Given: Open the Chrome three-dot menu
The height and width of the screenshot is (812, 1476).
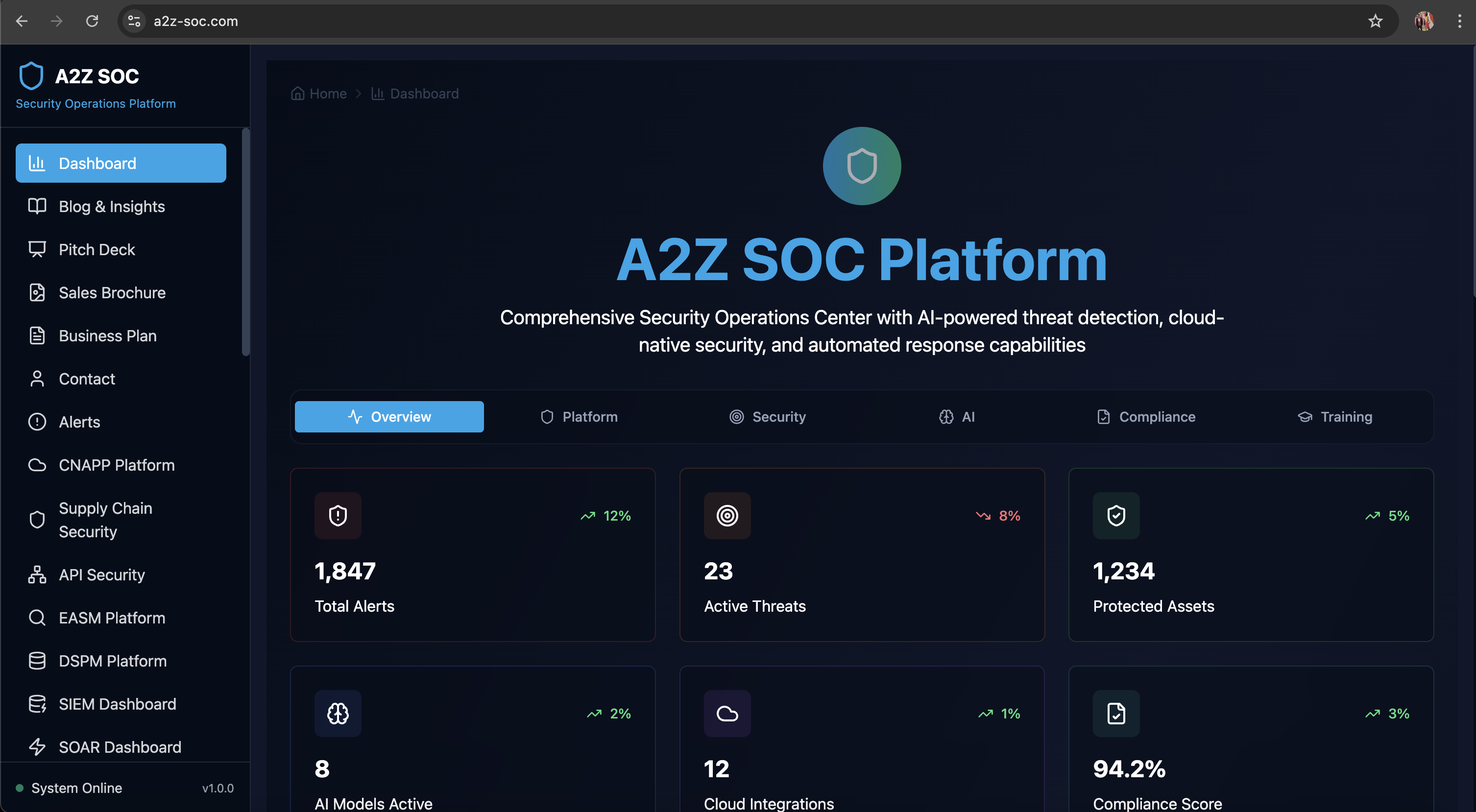Looking at the screenshot, I should tap(1459, 21).
